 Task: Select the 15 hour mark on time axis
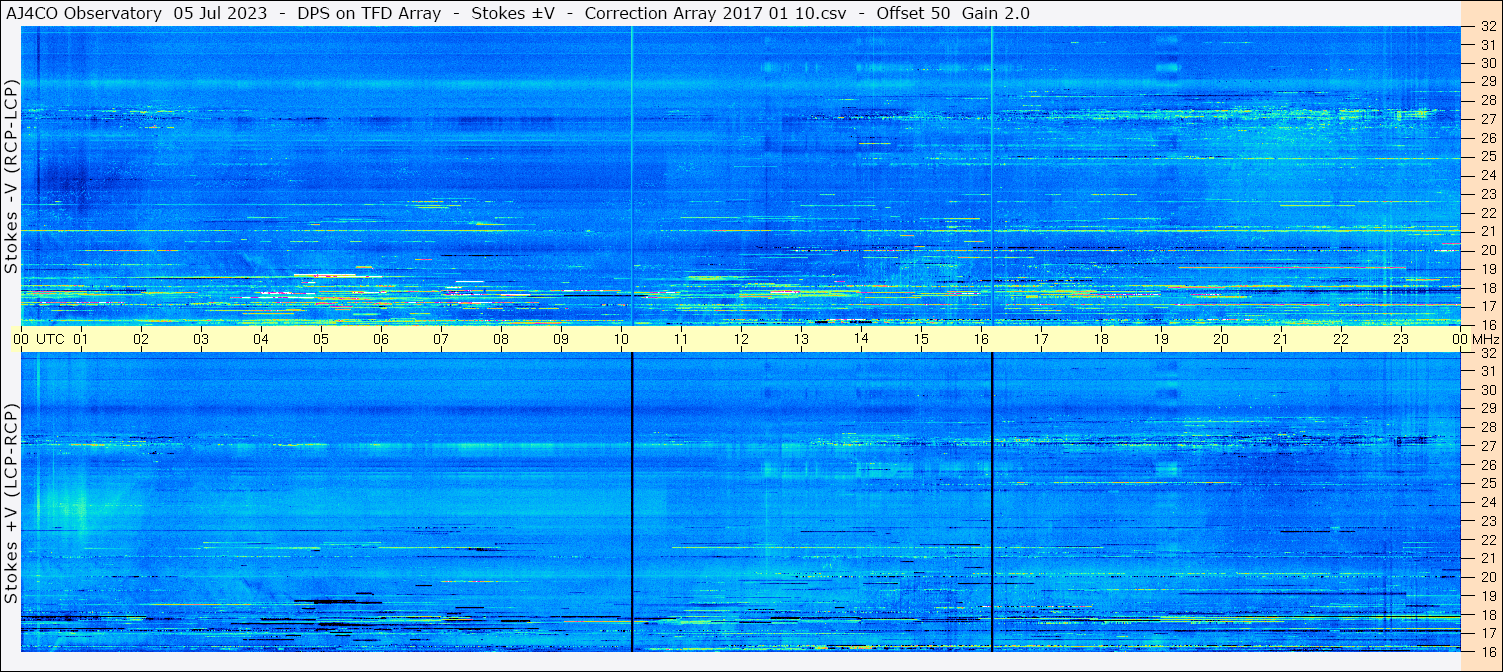(x=921, y=339)
